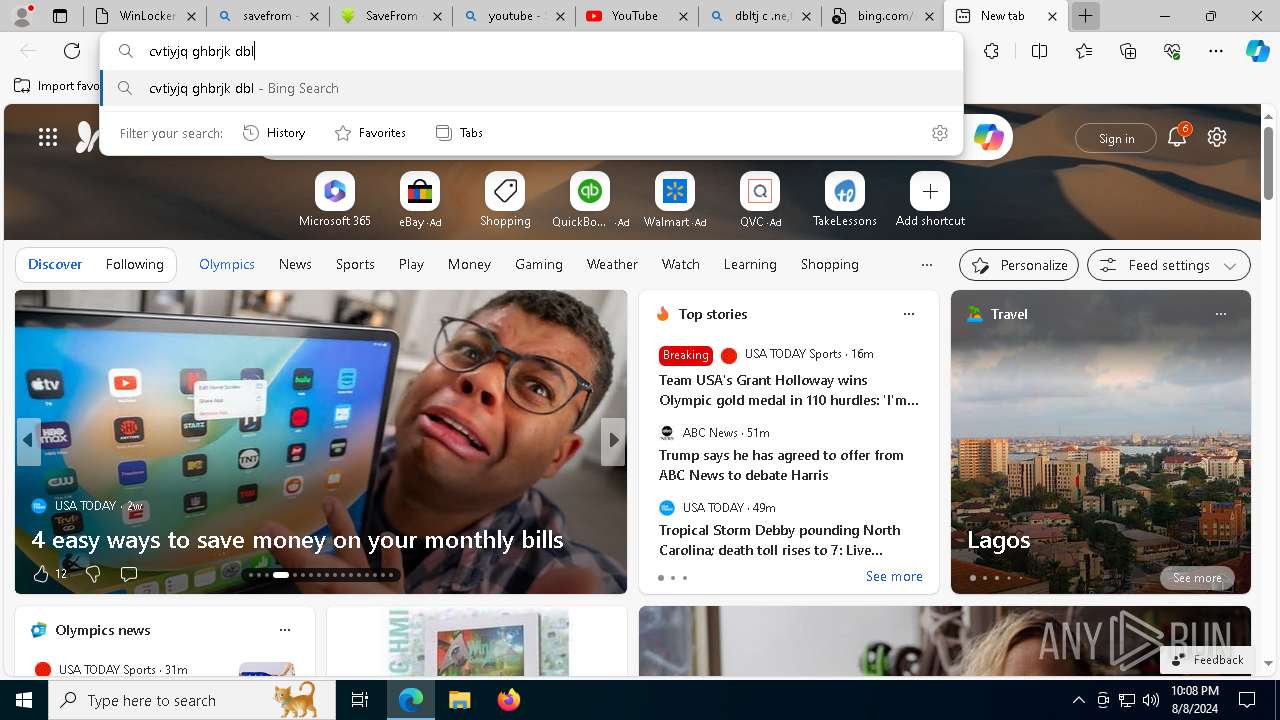
Task: Open the WinLocker tab
Action: tap(147, 16)
